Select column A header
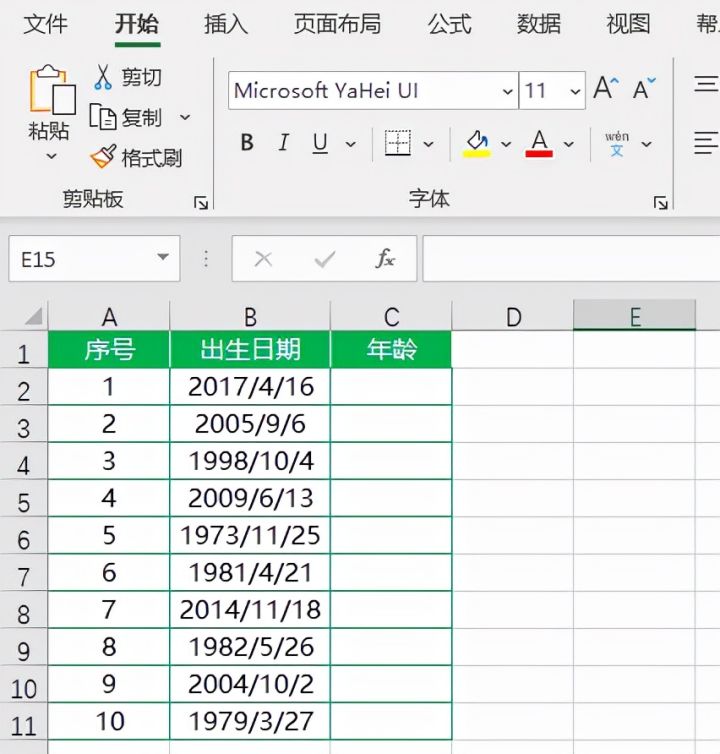Viewport: 720px width, 754px height. [109, 317]
